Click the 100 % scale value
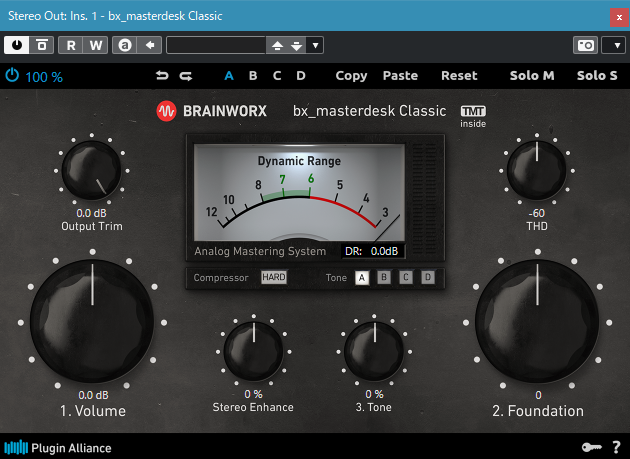The width and height of the screenshot is (630, 459). (x=44, y=77)
